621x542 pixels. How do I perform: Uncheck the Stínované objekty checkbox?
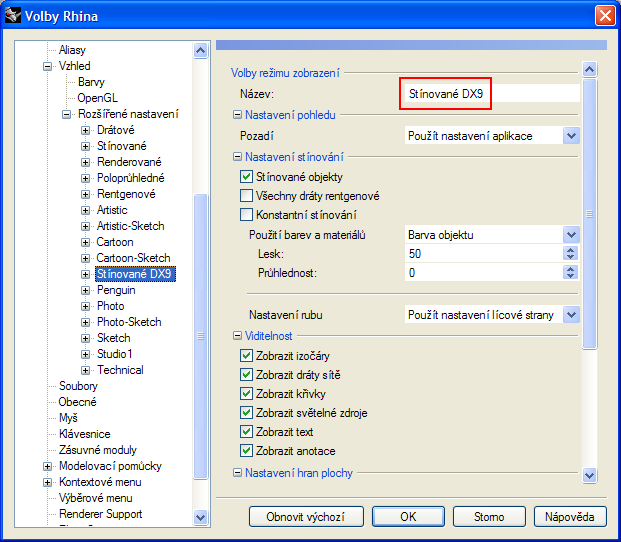(247, 177)
